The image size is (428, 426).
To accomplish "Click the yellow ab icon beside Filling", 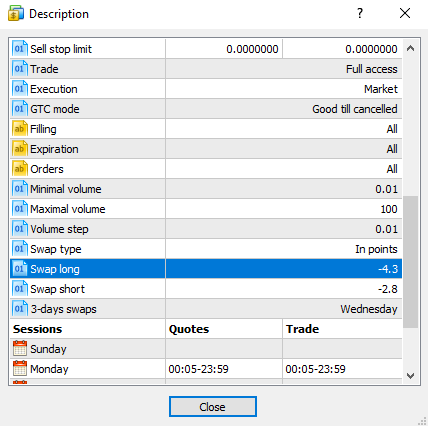I will click(x=20, y=129).
